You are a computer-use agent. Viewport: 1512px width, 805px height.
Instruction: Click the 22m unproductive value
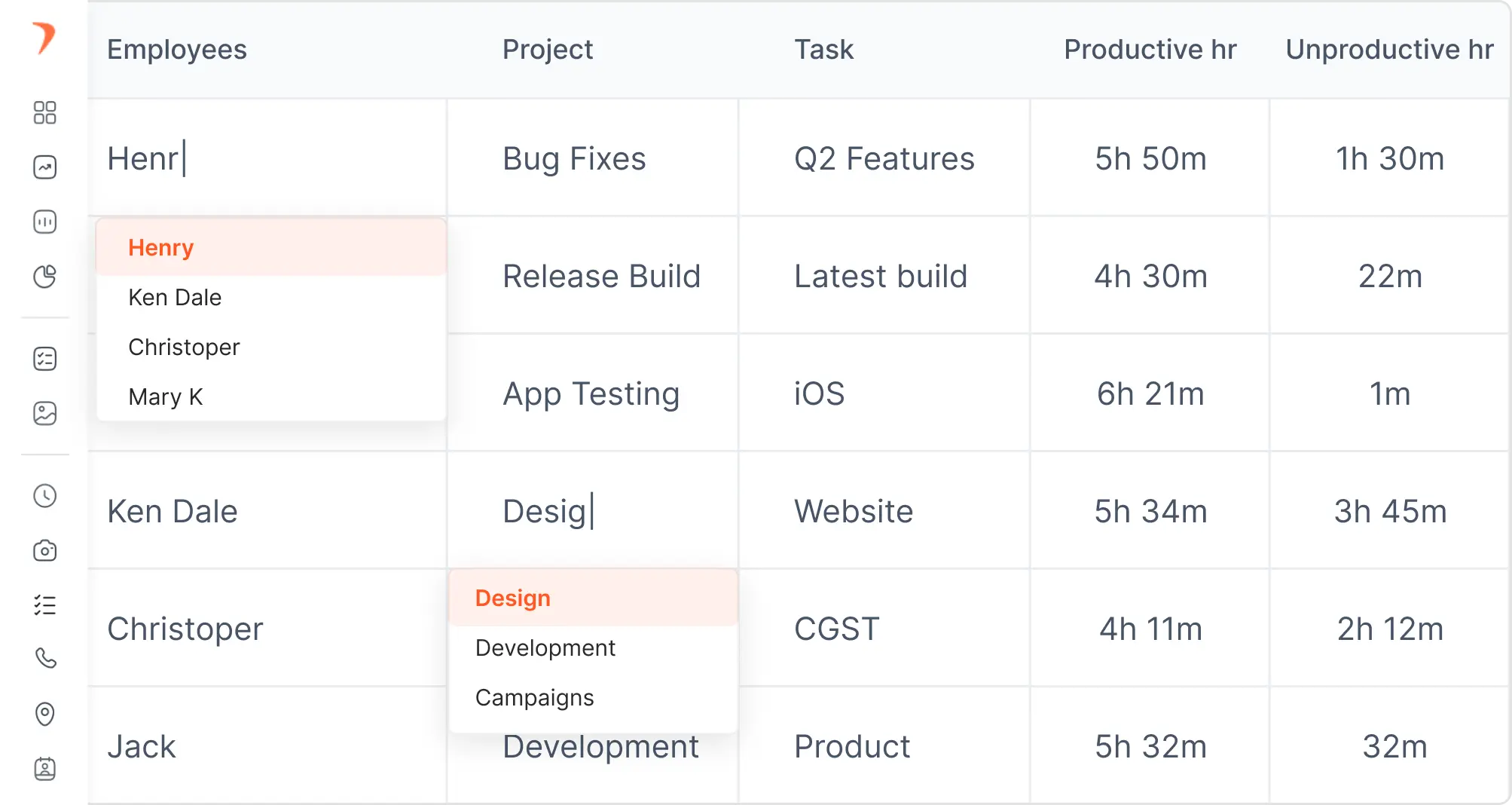1390,276
